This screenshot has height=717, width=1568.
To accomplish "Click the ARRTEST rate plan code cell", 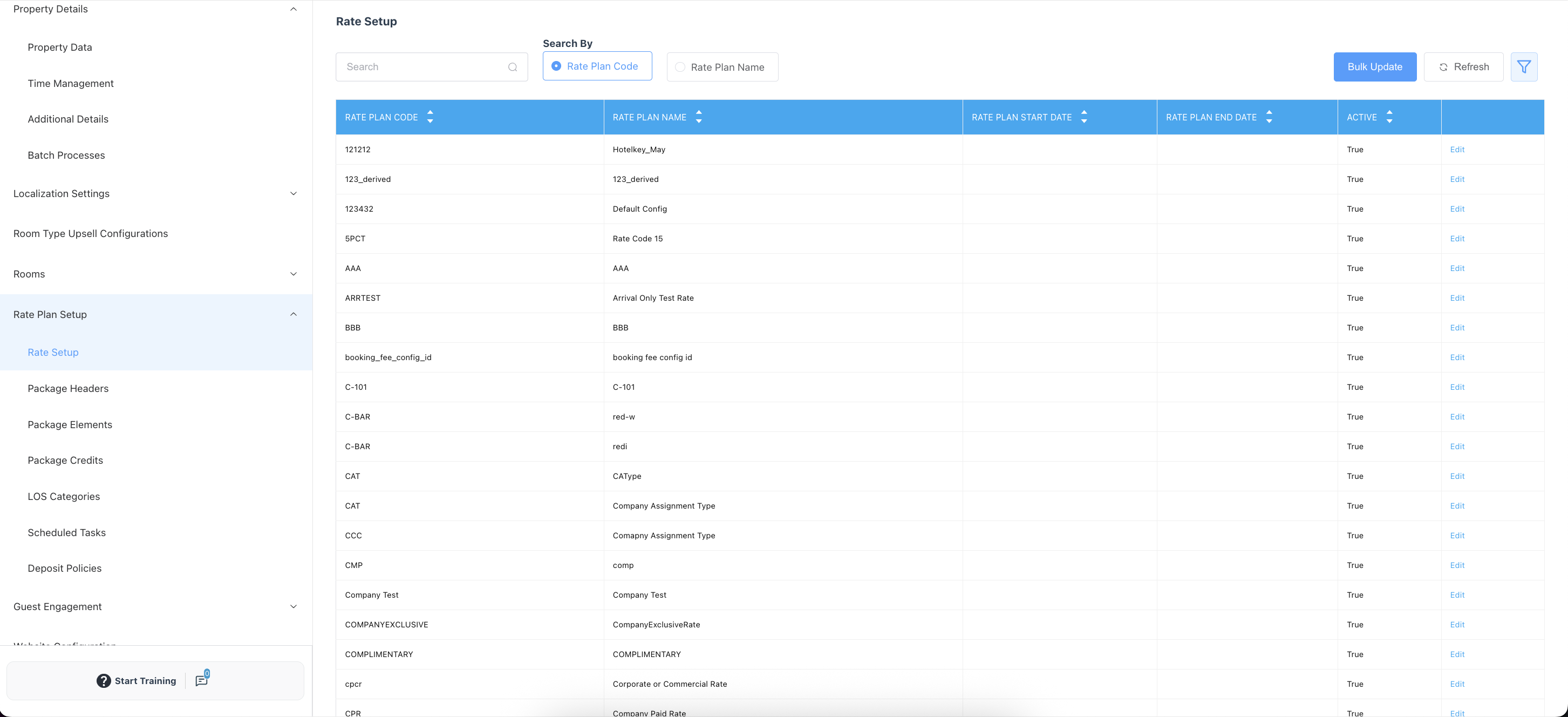I will point(469,298).
